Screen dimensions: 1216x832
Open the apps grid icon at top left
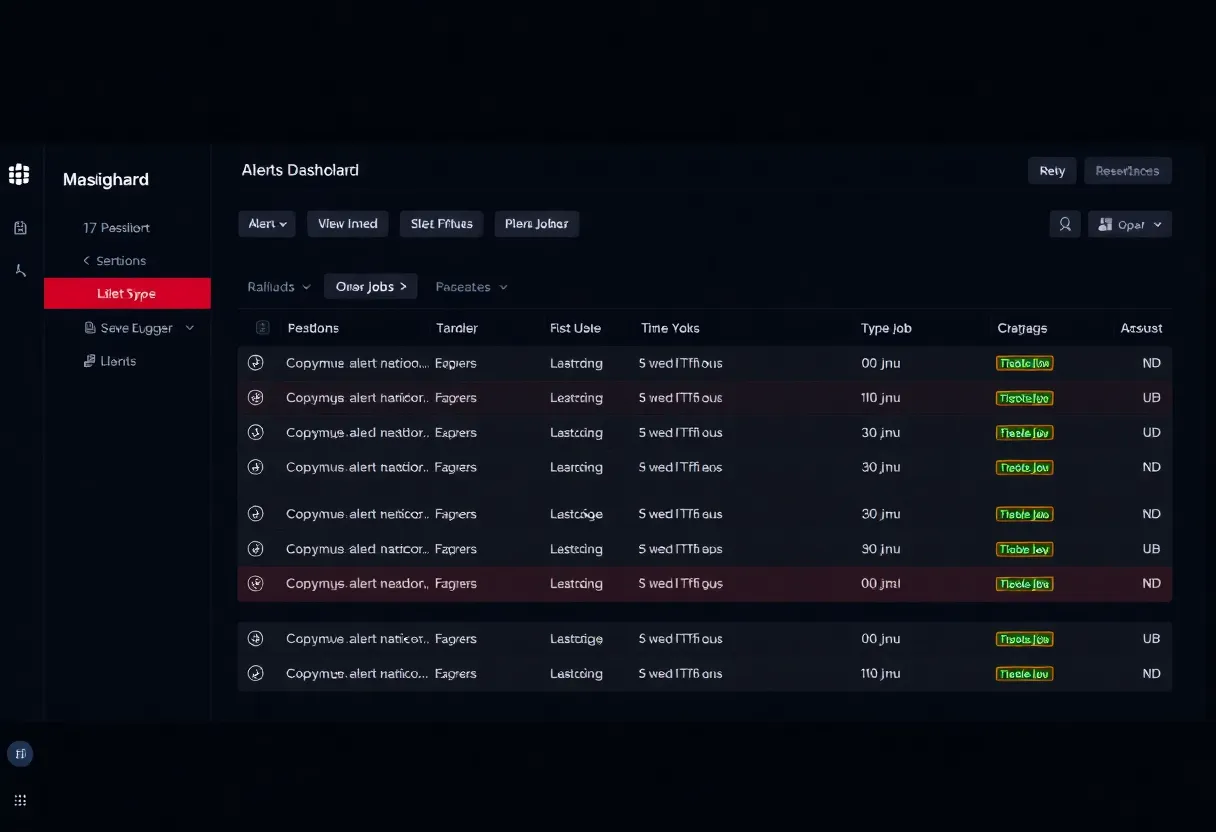pyautogui.click(x=20, y=174)
